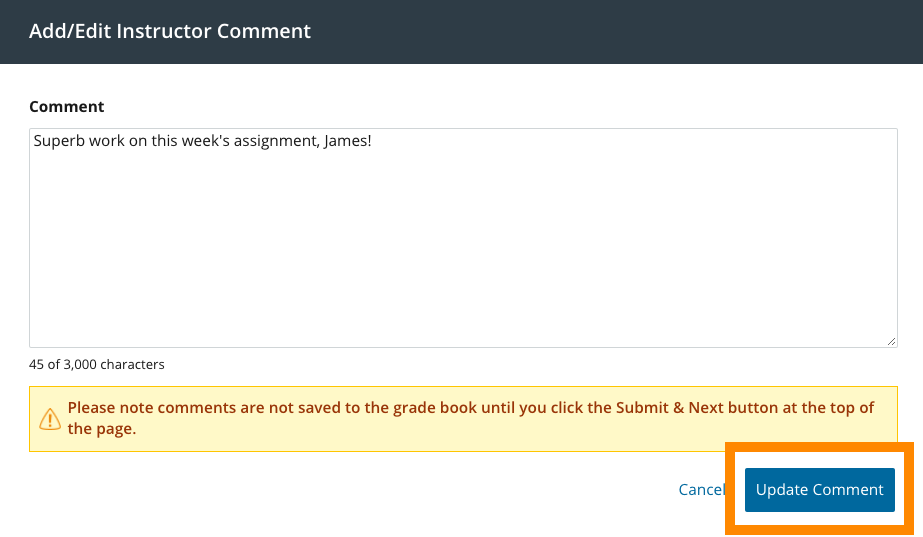This screenshot has width=923, height=537.
Task: Place cursor after "James!" in comment
Action: tap(372, 141)
